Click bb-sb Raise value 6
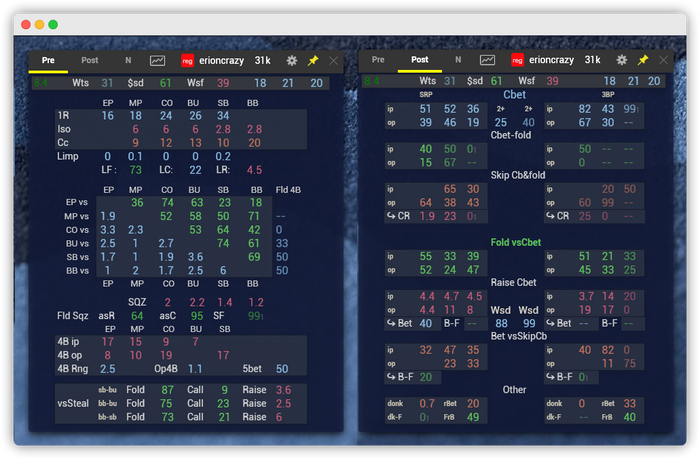 tap(279, 417)
